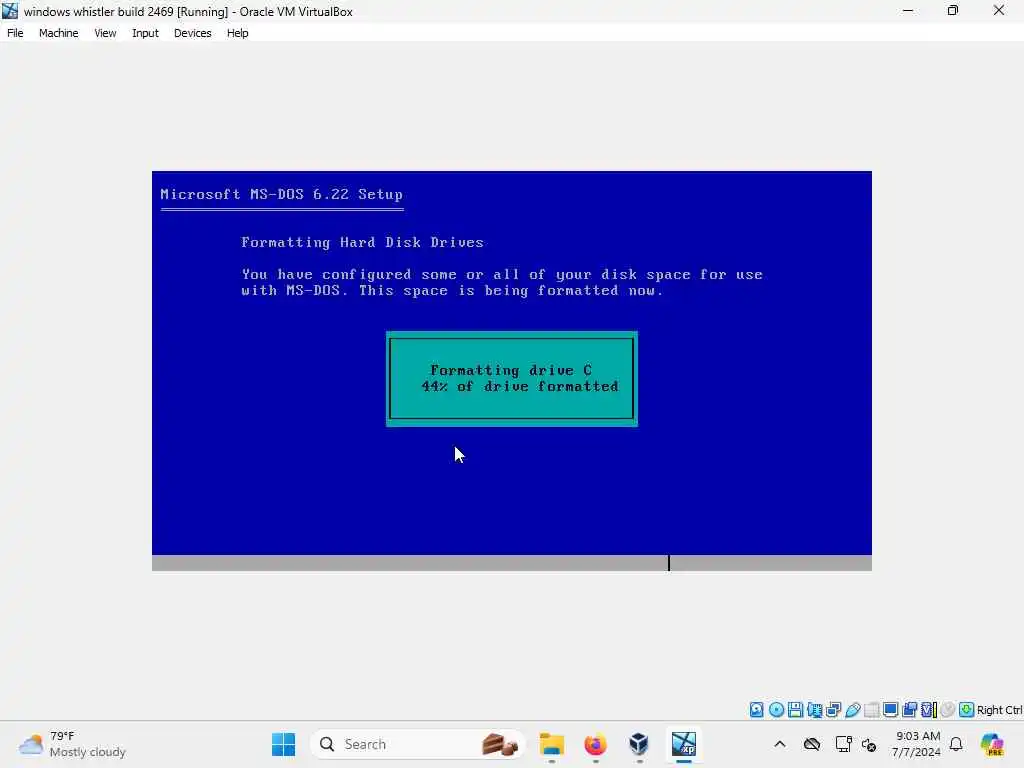1024x768 pixels.
Task: Click the '44% of drive formatted' text
Action: point(520,387)
